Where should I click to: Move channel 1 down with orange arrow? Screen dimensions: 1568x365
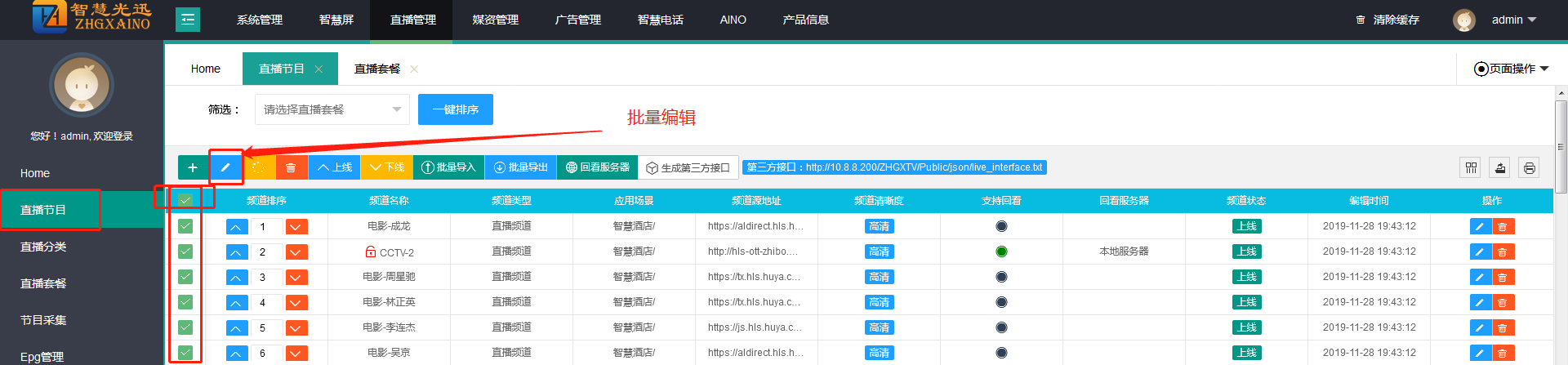tap(296, 227)
